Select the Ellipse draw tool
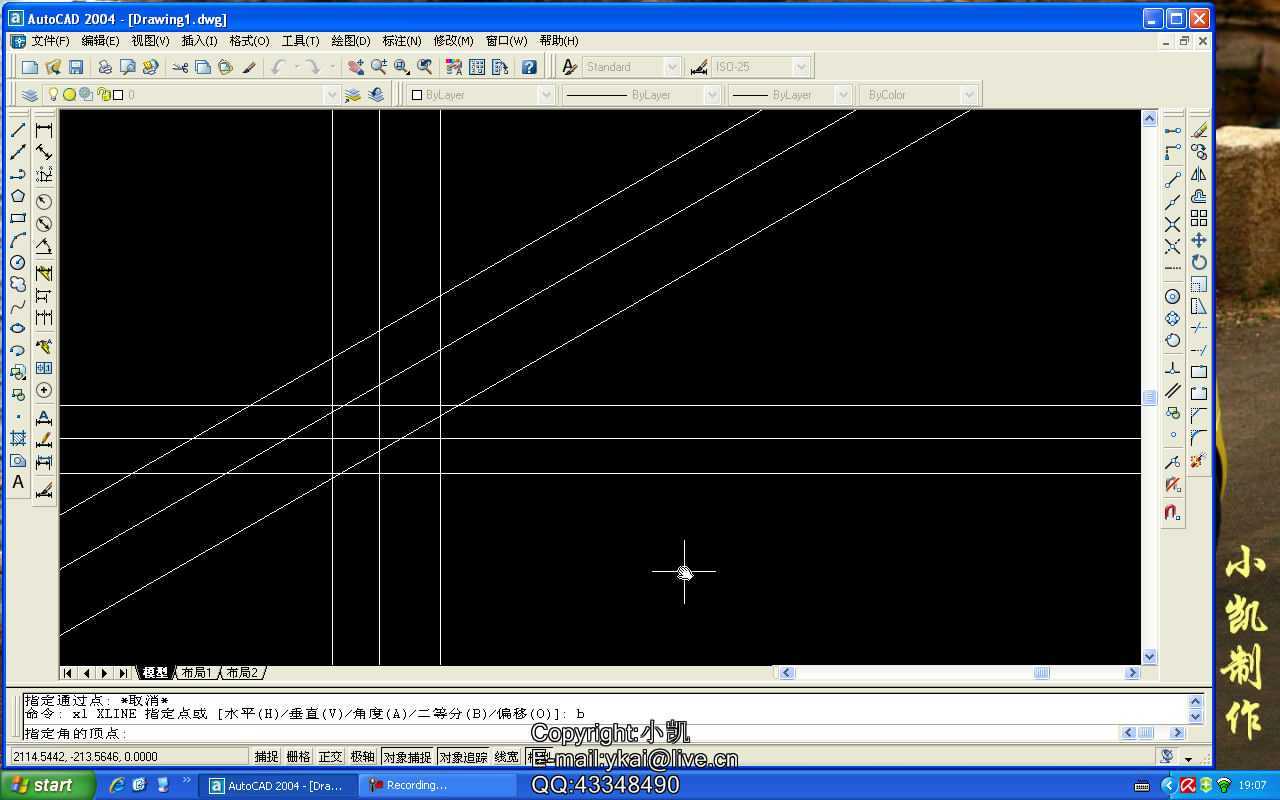 [18, 328]
